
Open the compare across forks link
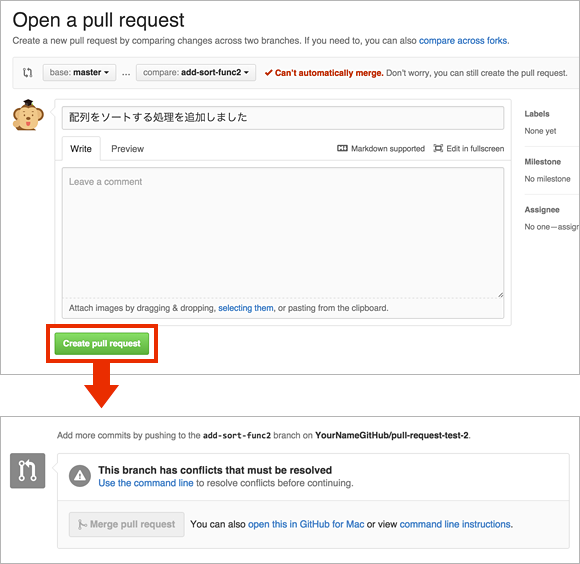[x=463, y=41]
